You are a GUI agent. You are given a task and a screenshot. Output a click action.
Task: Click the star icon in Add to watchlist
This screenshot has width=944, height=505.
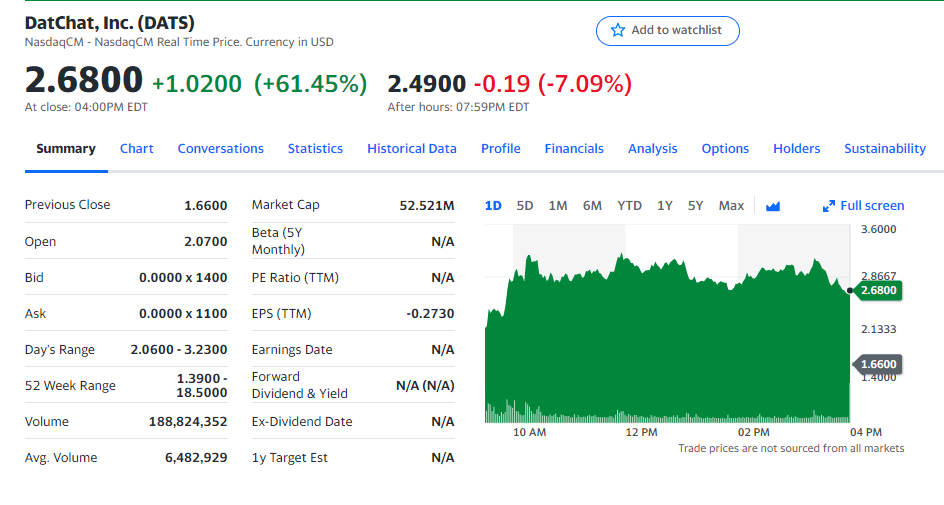pyautogui.click(x=618, y=30)
